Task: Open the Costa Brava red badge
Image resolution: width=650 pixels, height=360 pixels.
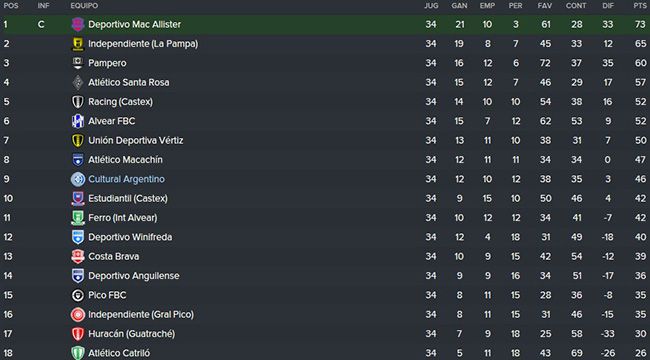Action: point(78,257)
